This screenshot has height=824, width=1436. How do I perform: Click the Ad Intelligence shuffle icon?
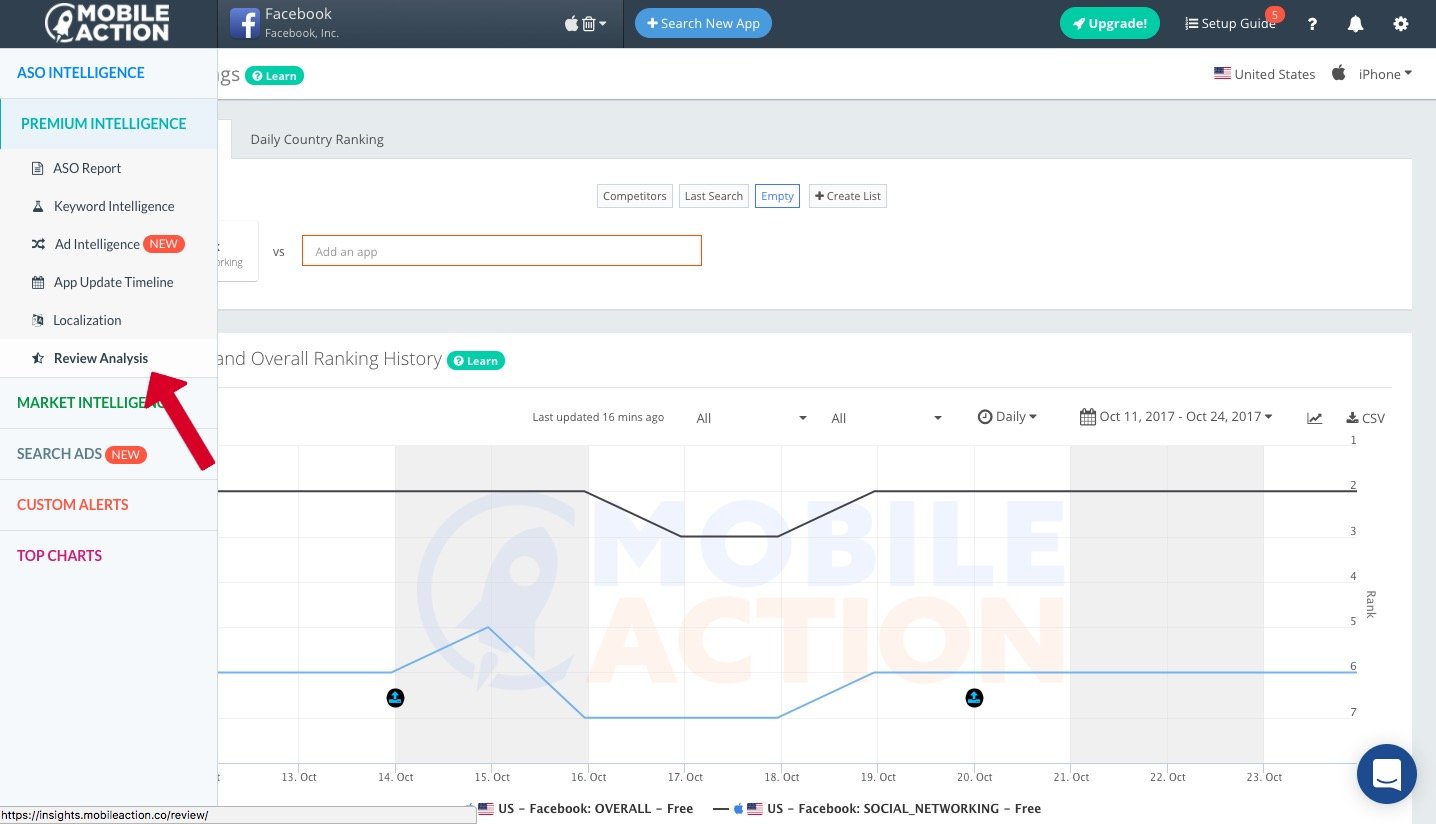(38, 244)
